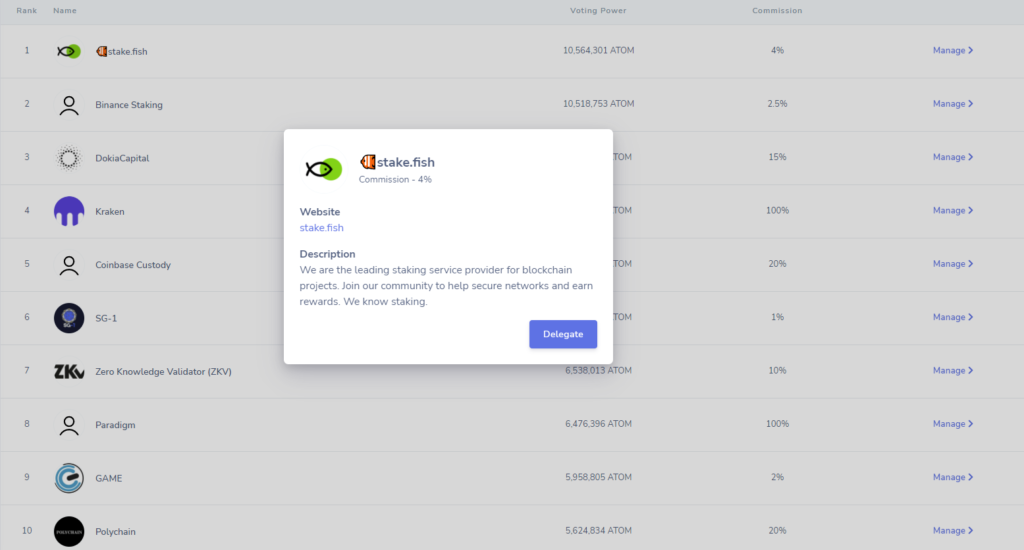This screenshot has width=1024, height=550.
Task: Open Manage for the Polychain row
Action: pyautogui.click(x=953, y=530)
